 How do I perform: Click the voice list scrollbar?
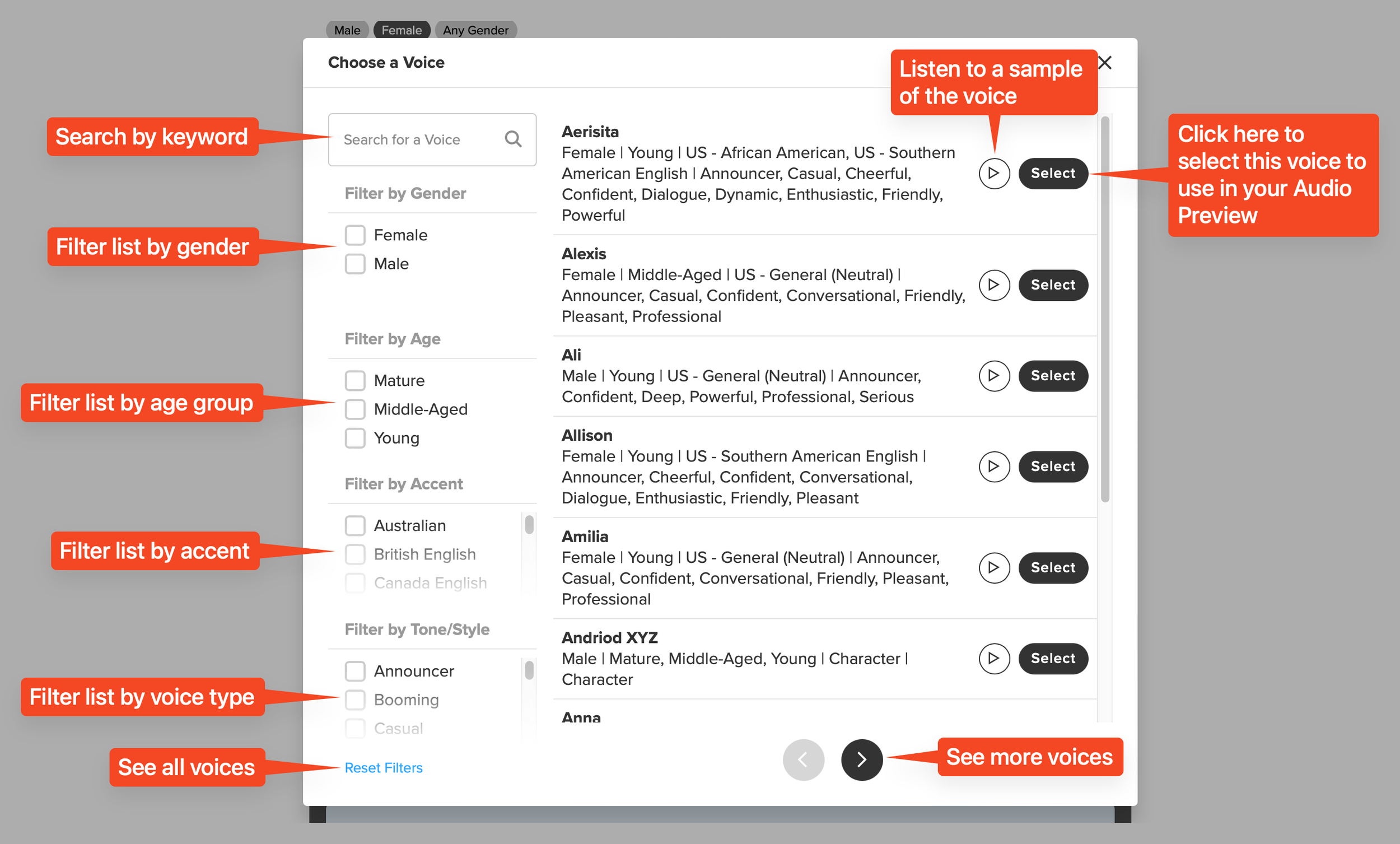[x=1104, y=310]
